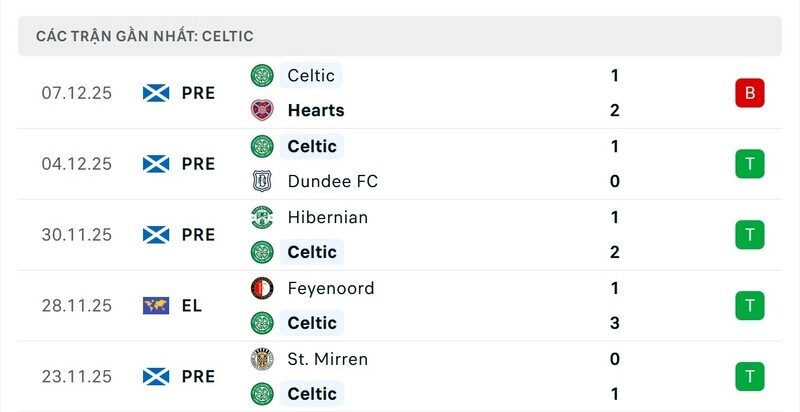Open the St. Mirren team link

(327, 359)
